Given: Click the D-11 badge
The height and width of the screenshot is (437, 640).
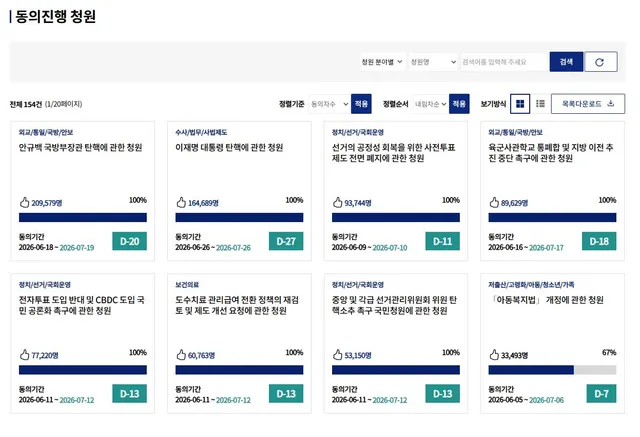Looking at the screenshot, I should tap(442, 241).
